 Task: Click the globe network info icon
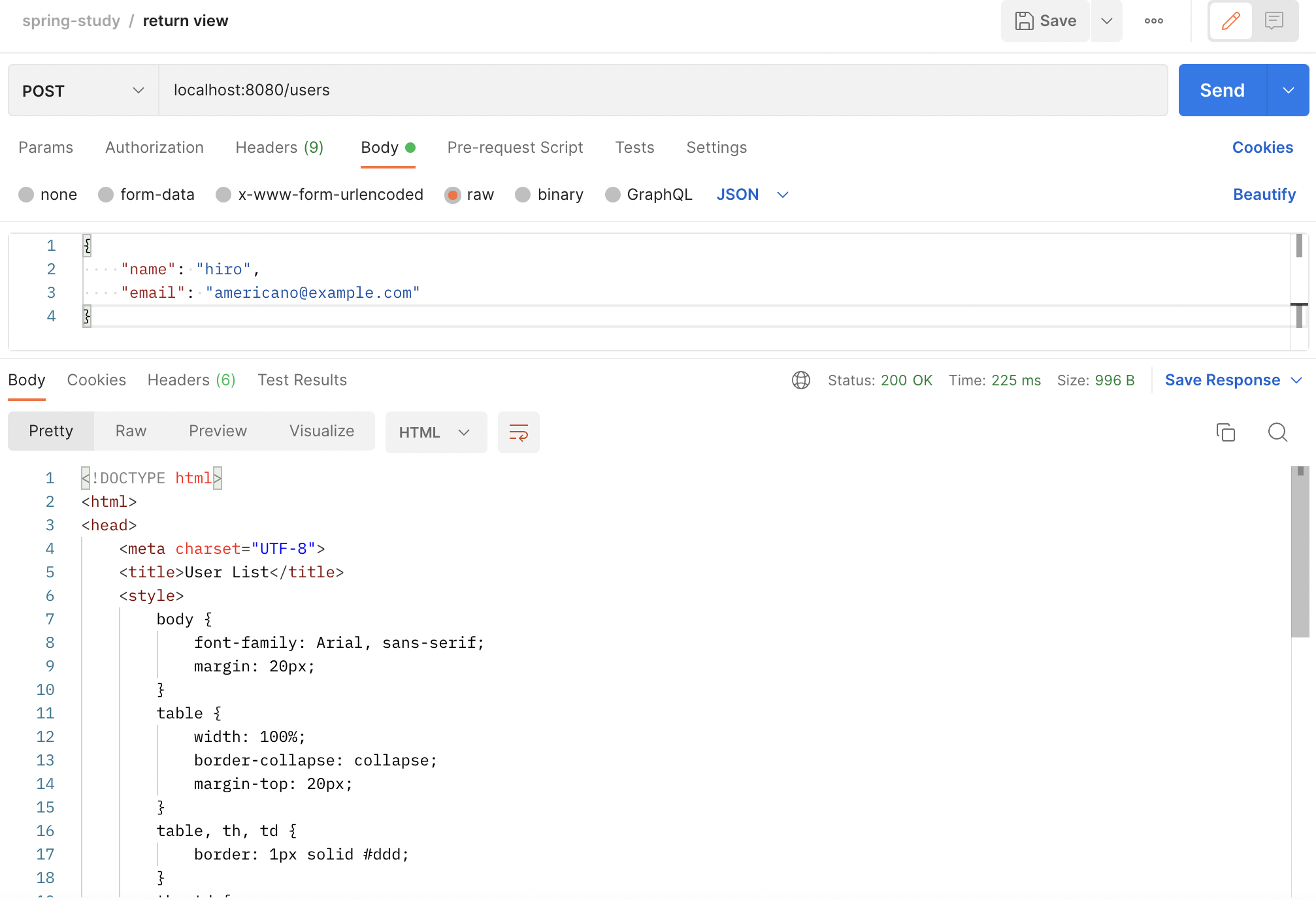coord(800,380)
